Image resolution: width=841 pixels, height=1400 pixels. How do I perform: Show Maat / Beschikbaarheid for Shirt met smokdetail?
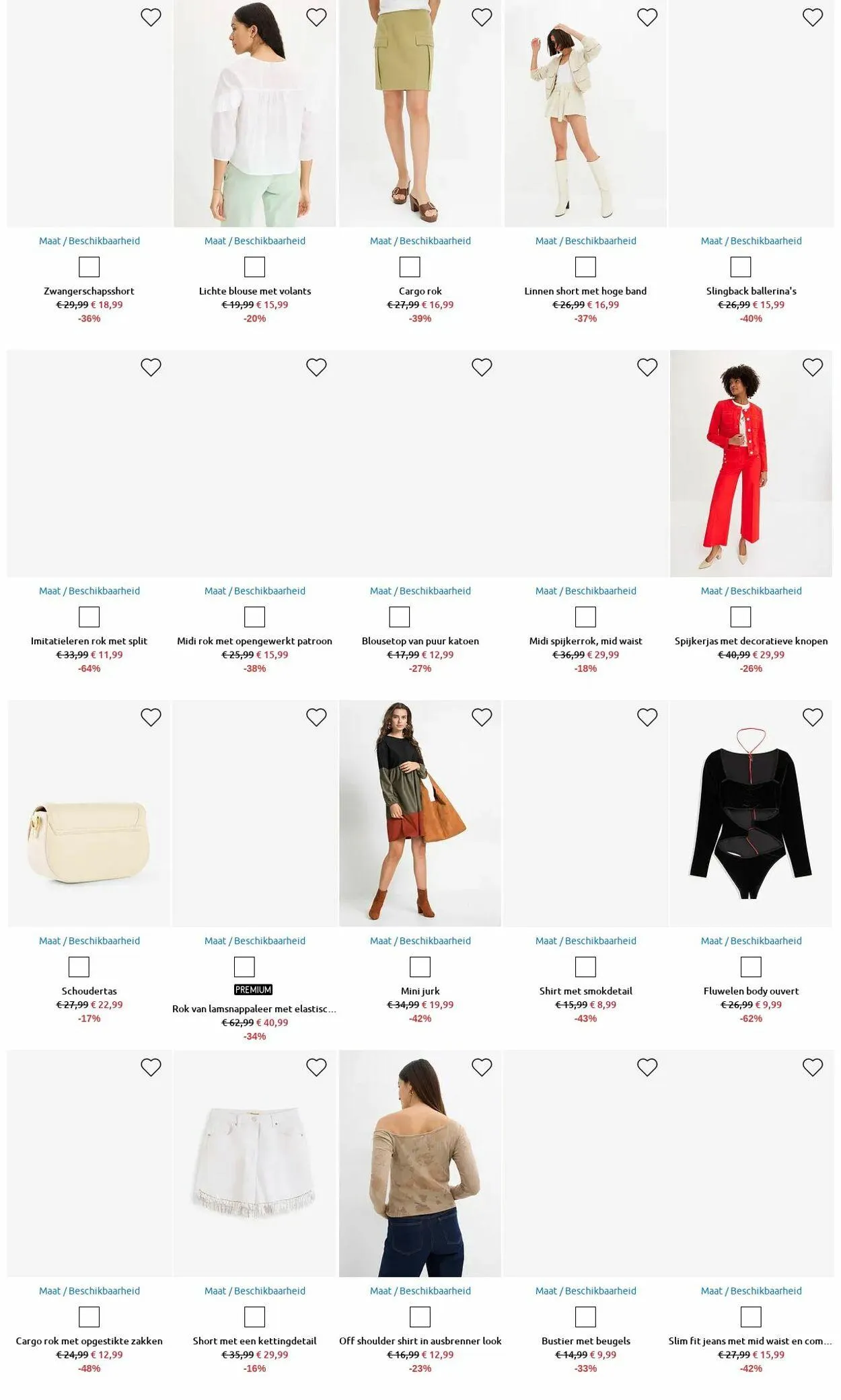[x=586, y=941]
